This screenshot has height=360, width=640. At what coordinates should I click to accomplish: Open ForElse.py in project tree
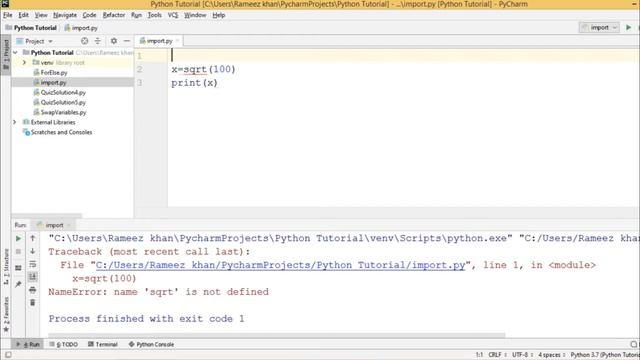click(x=54, y=73)
